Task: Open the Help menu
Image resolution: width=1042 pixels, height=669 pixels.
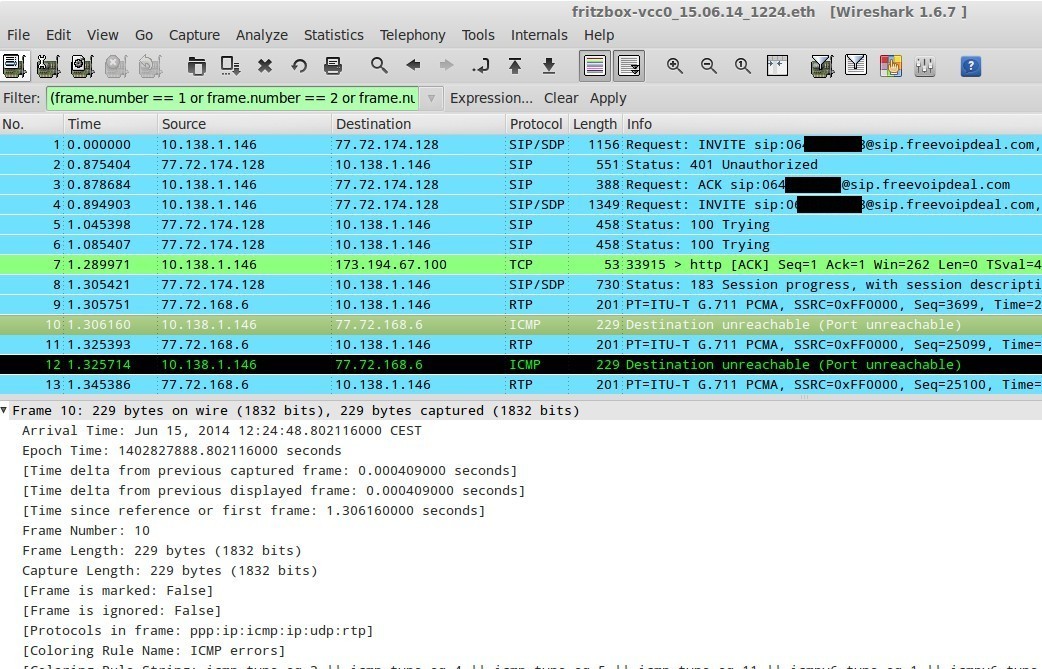Action: [x=599, y=35]
